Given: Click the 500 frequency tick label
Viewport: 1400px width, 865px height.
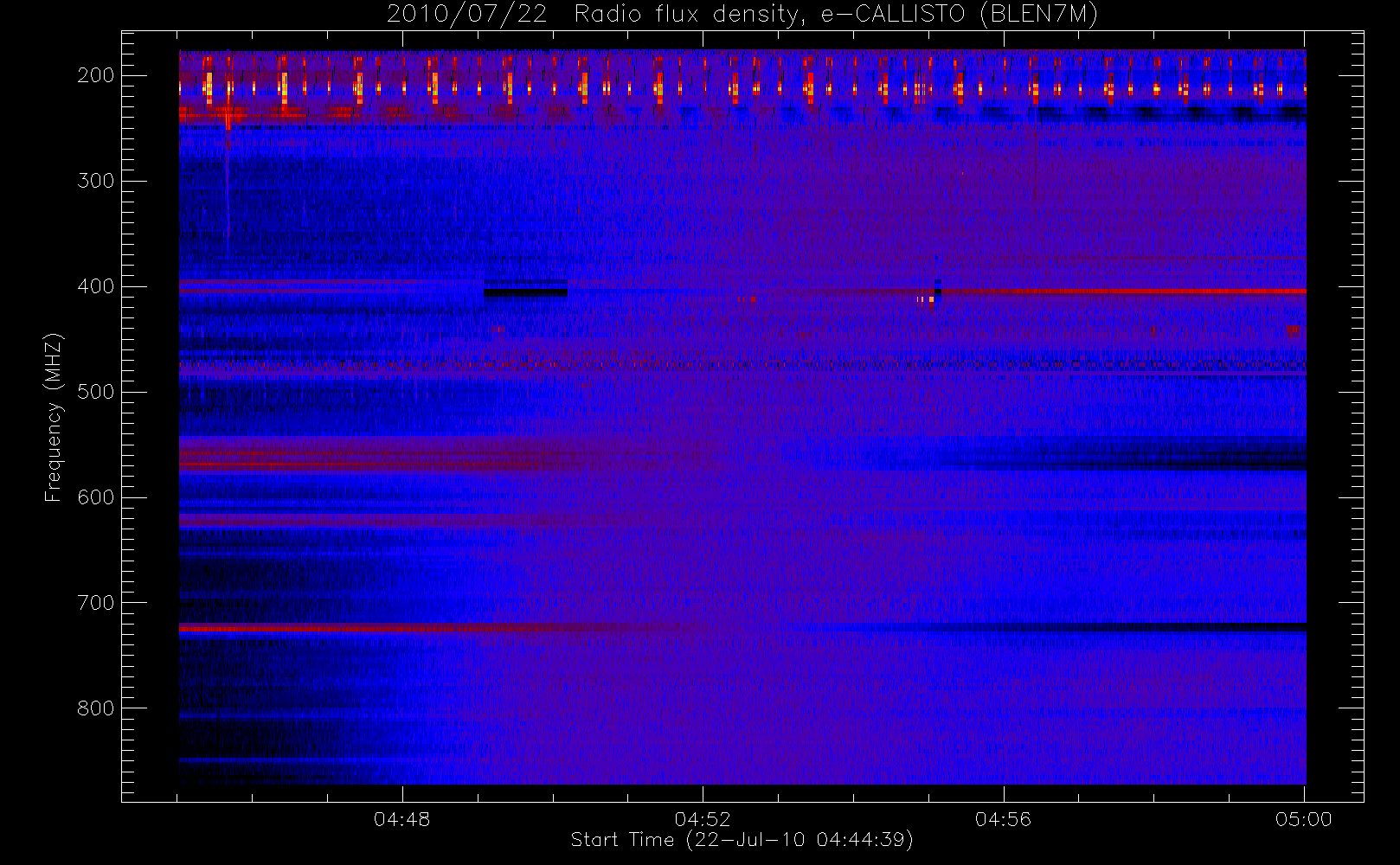Looking at the screenshot, I should coord(96,392).
